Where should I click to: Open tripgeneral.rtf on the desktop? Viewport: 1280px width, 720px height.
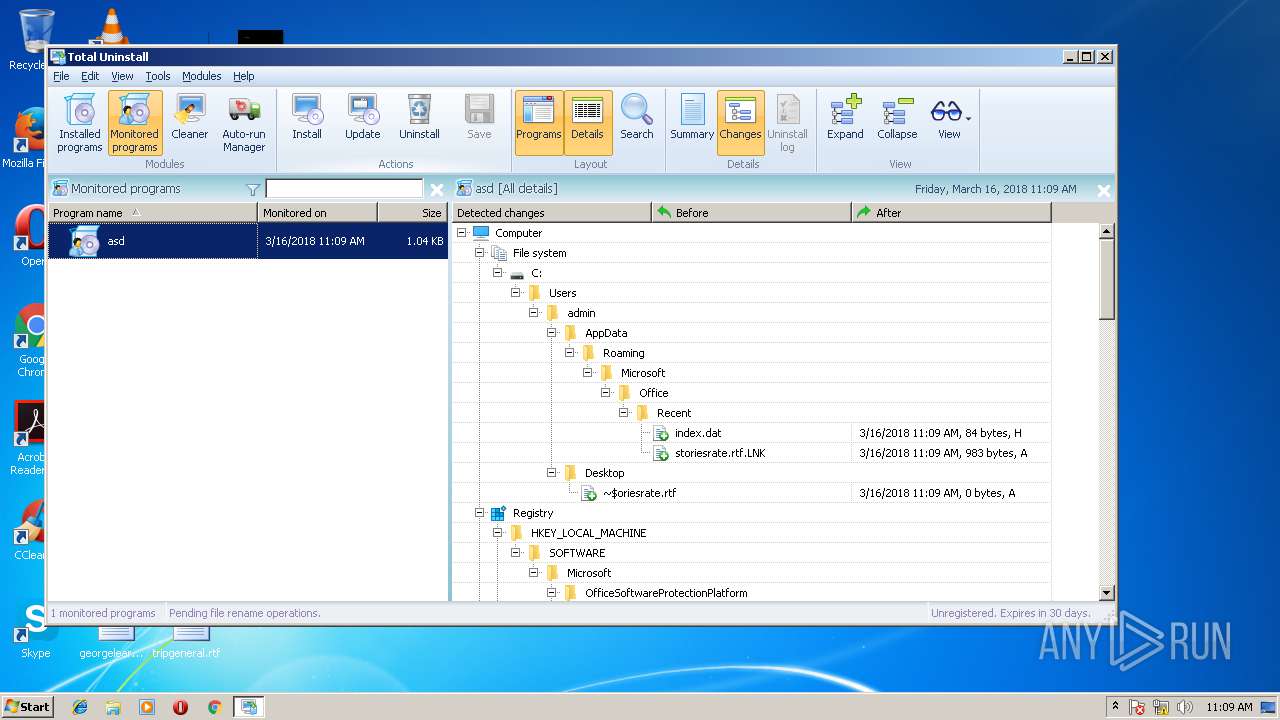pyautogui.click(x=188, y=640)
